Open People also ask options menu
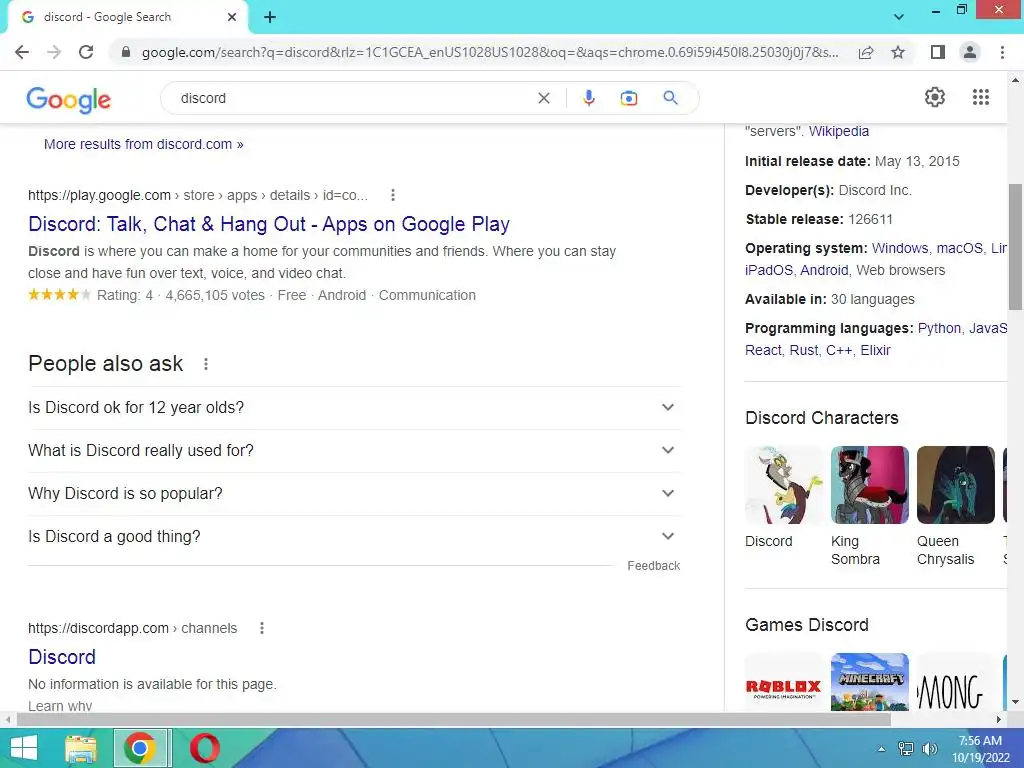 206,364
